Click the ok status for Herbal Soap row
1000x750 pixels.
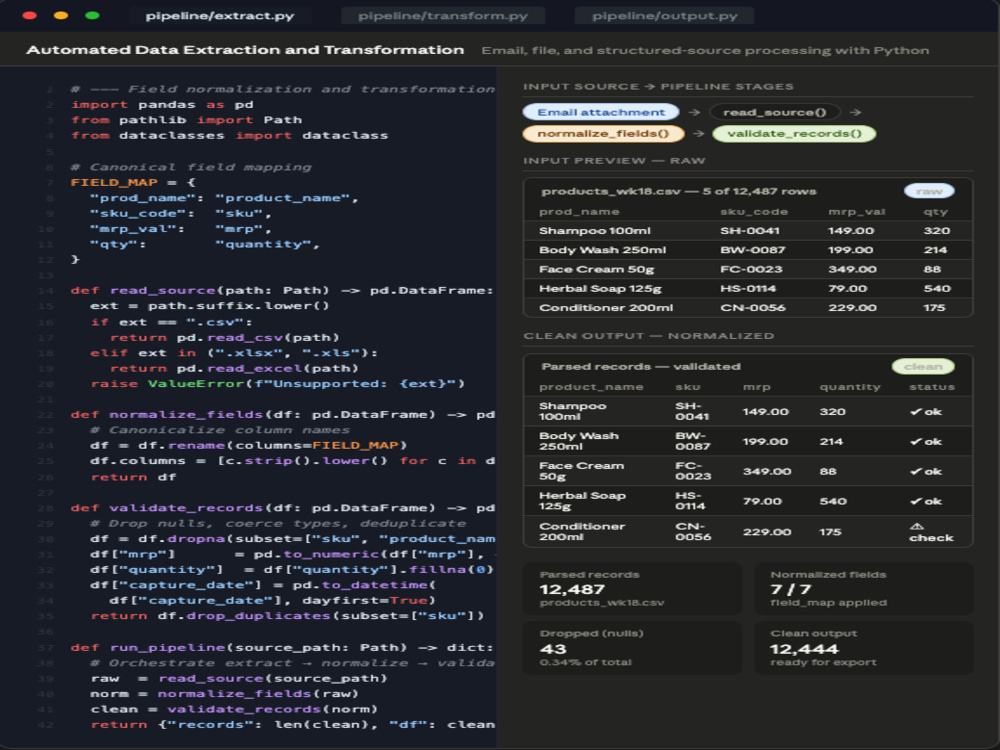pos(926,501)
